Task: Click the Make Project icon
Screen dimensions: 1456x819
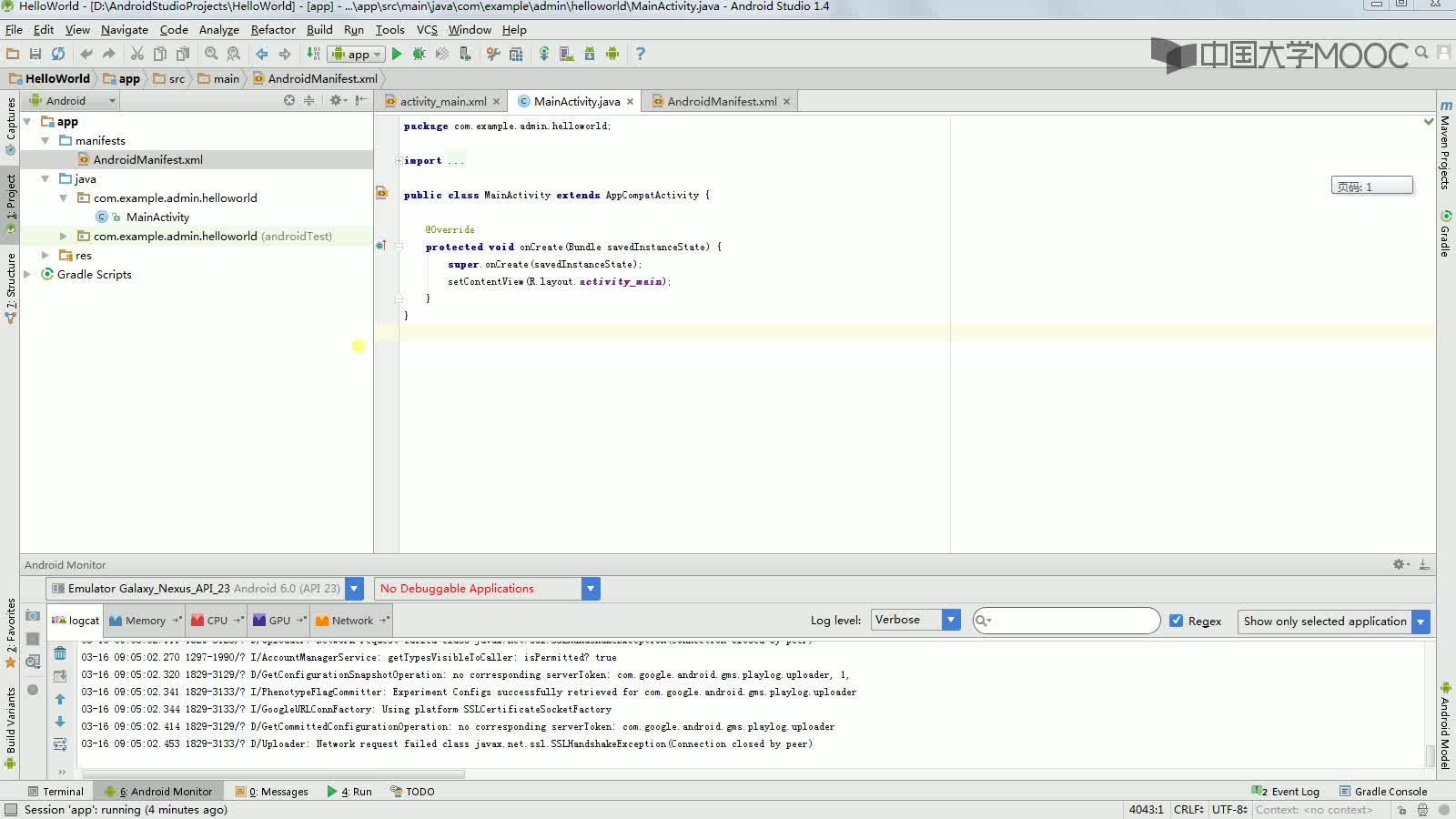Action: point(313,54)
